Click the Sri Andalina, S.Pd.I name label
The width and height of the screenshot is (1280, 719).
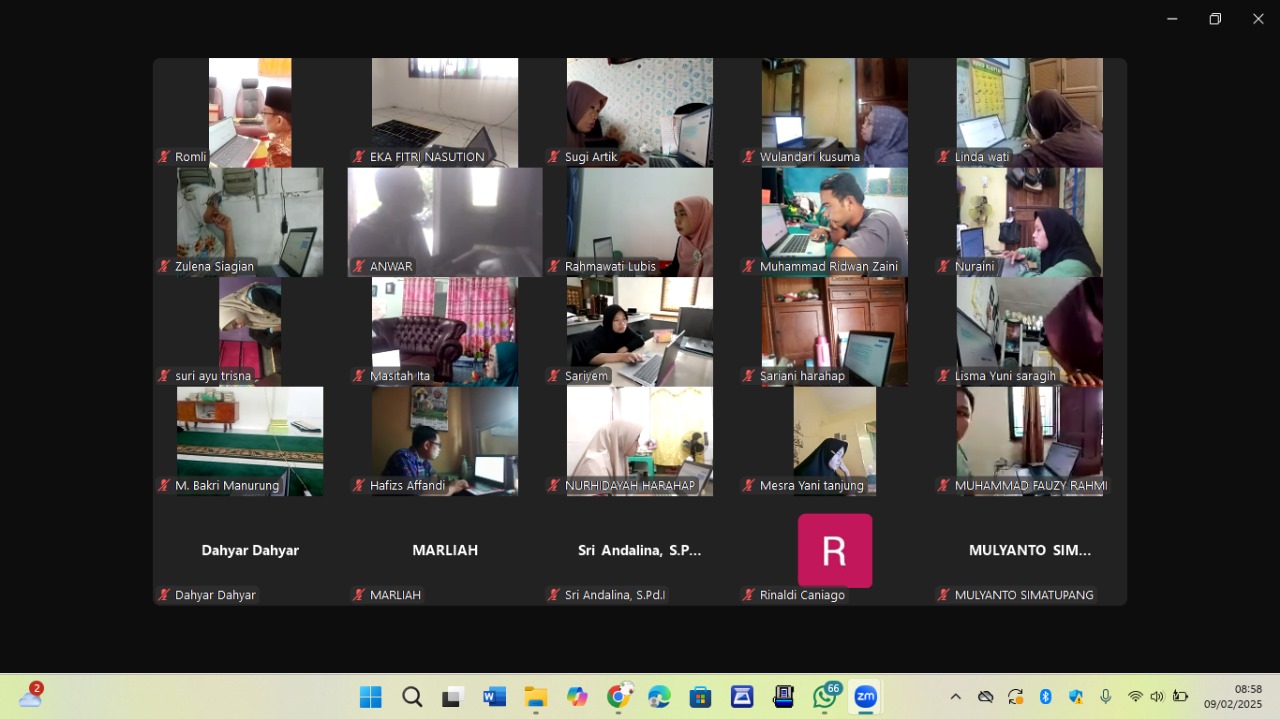(x=615, y=595)
